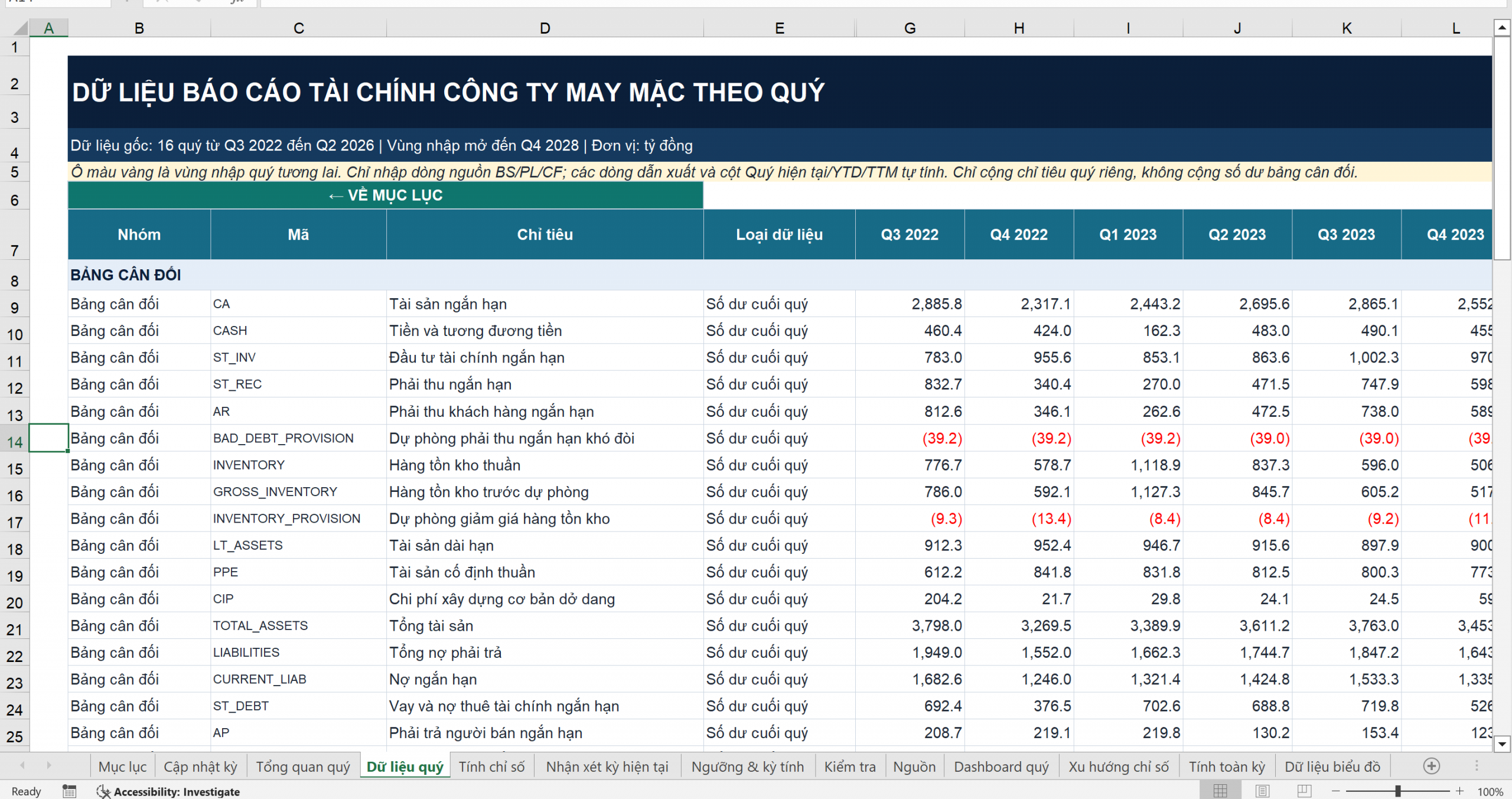This screenshot has width=1512, height=799.
Task: Select the CURRENT_LIAB code cell
Action: pos(298,679)
